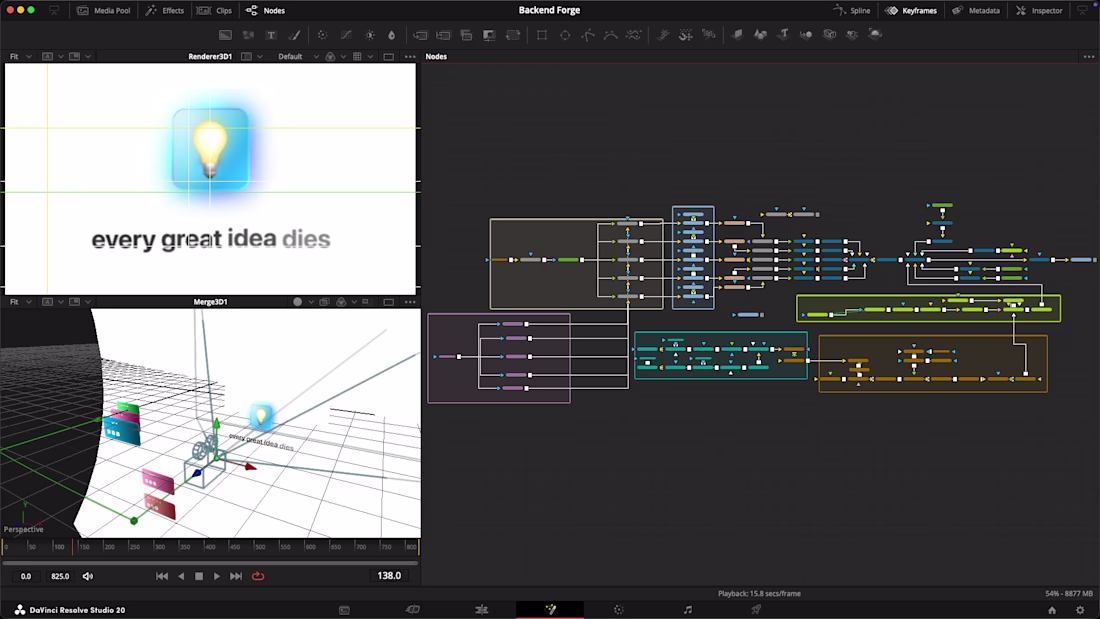Switch to the Edit page
1100x619 pixels.
[x=482, y=610]
